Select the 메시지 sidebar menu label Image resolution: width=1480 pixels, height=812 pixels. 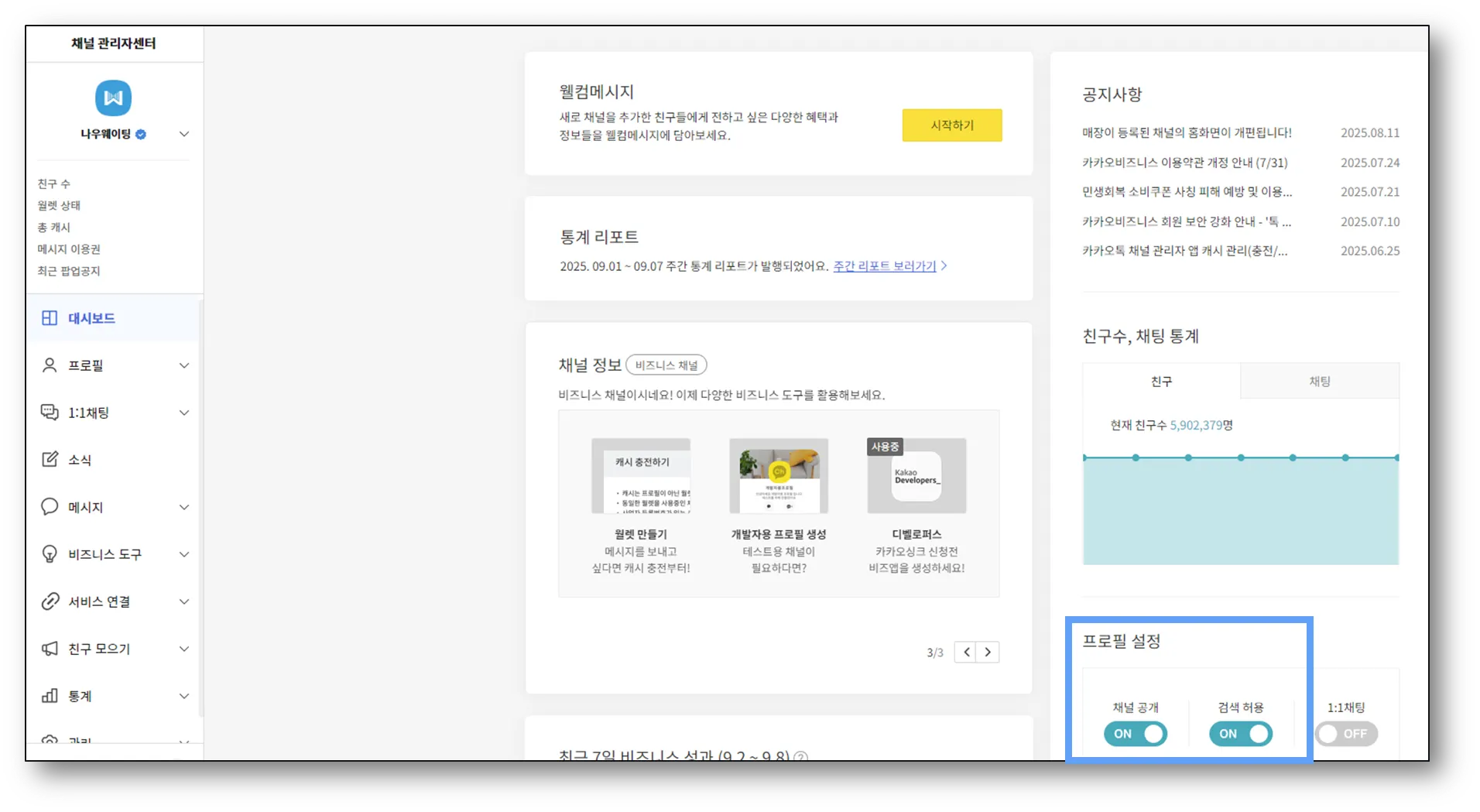coord(86,507)
